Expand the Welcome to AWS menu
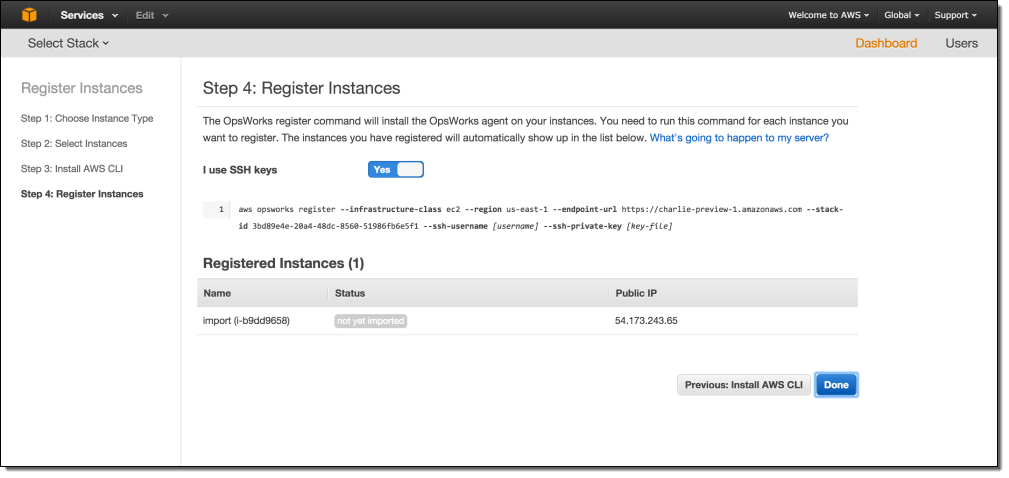 pyautogui.click(x=828, y=15)
